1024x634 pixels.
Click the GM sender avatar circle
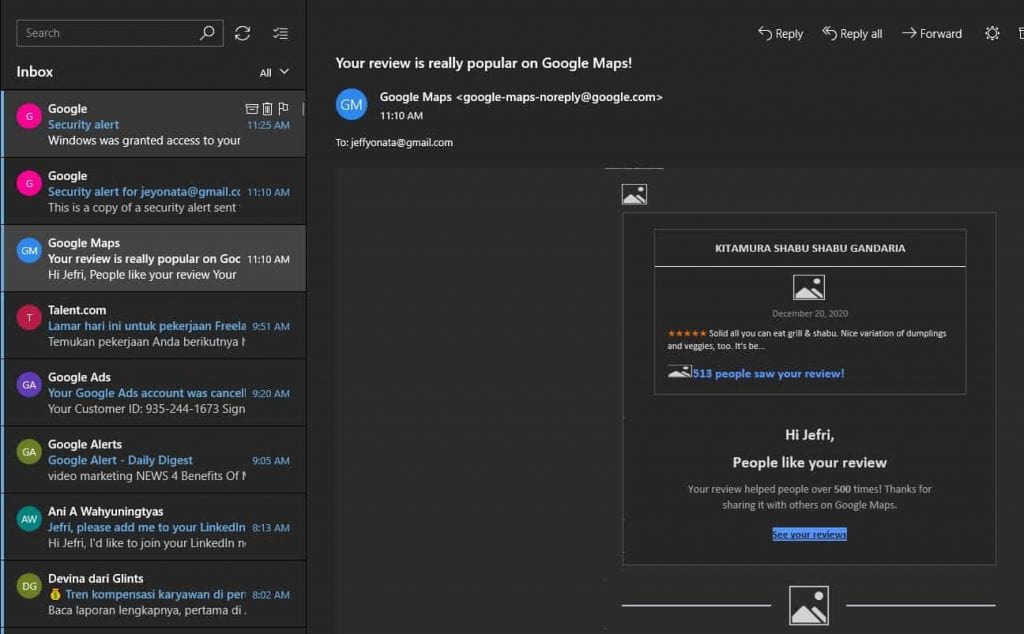pos(351,104)
